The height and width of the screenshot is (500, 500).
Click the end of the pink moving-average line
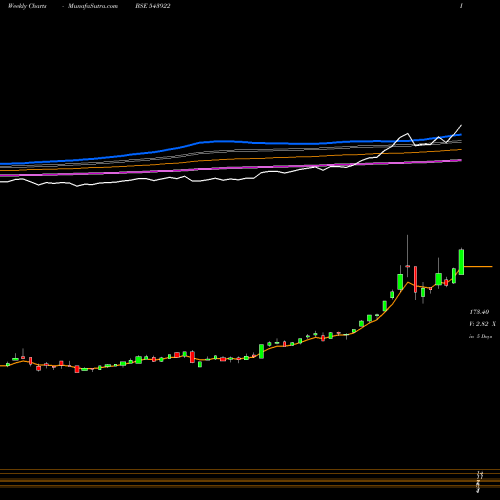click(x=460, y=160)
